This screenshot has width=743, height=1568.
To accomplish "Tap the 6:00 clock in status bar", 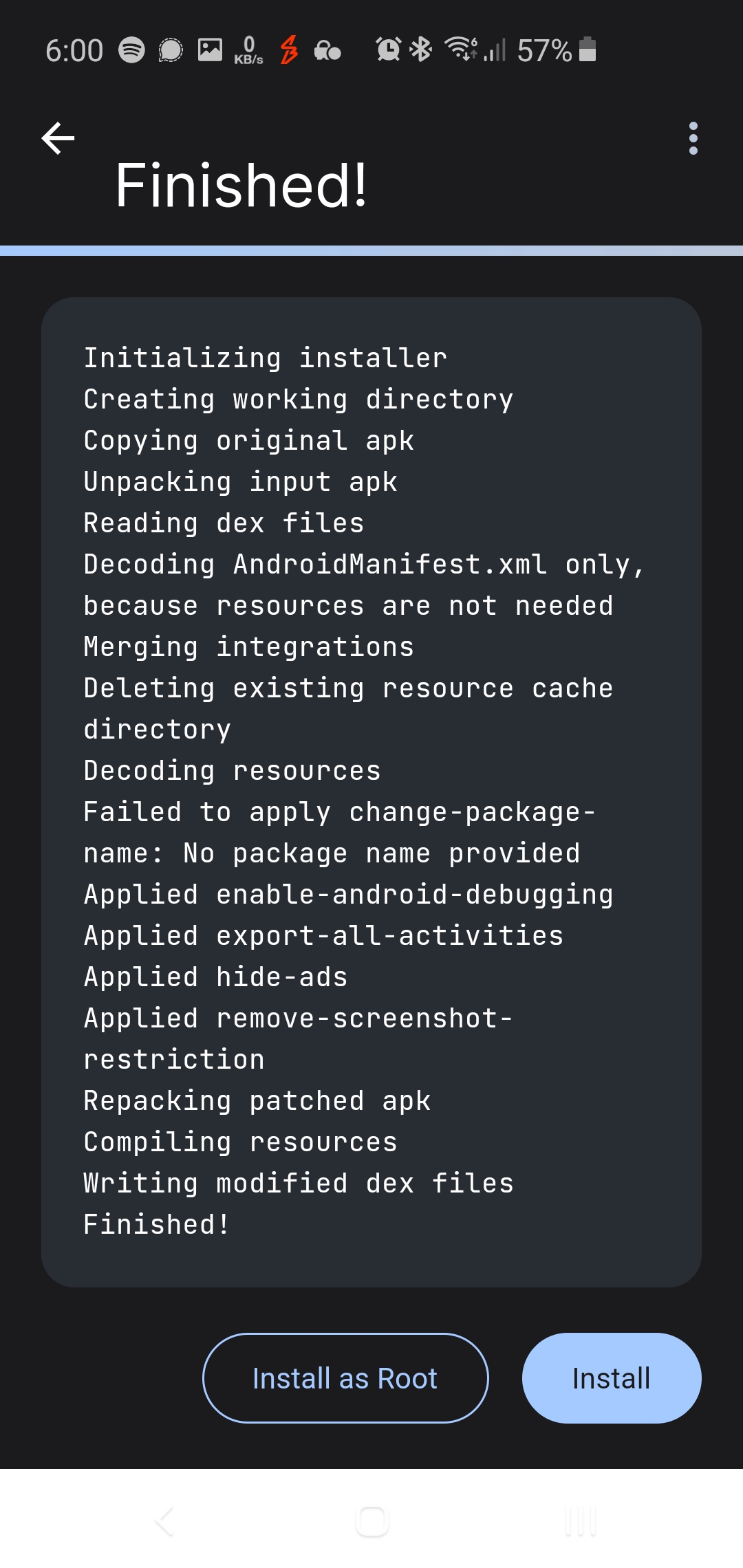I will pyautogui.click(x=74, y=49).
